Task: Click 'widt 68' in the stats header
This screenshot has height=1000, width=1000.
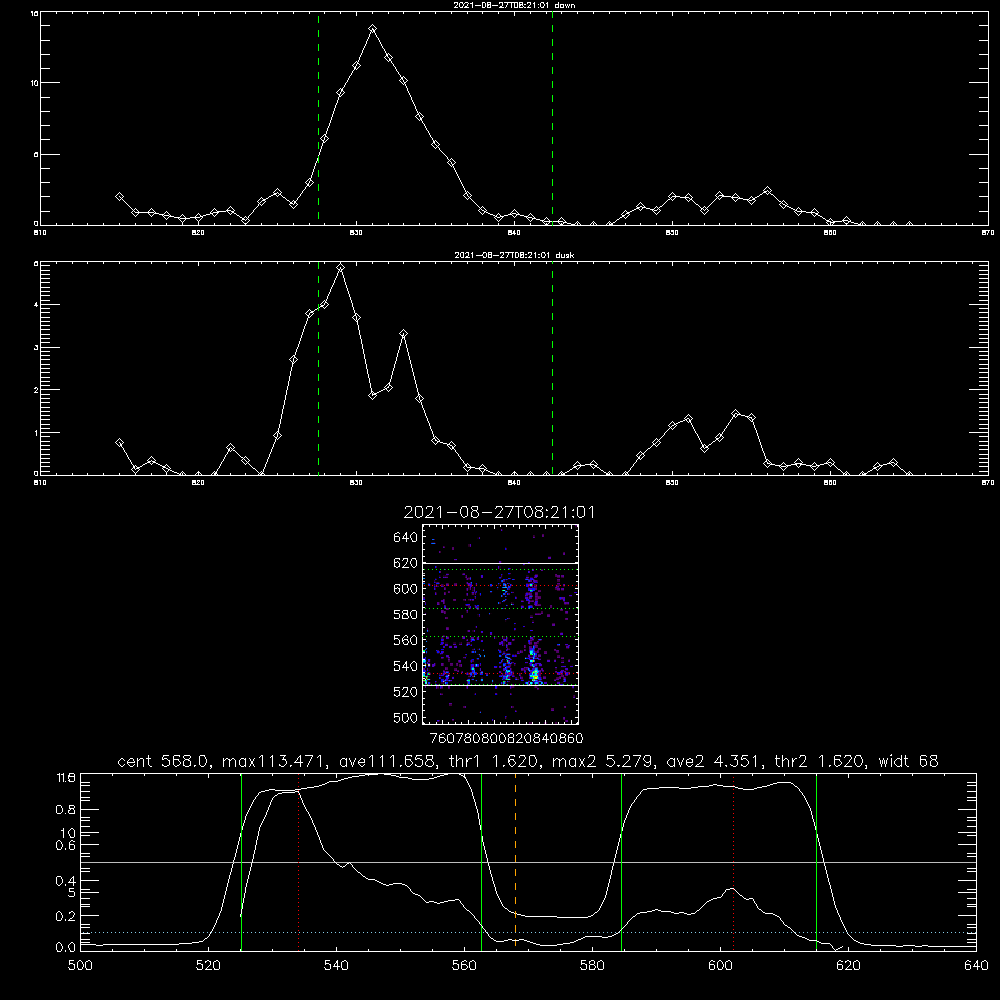Action: [x=908, y=761]
